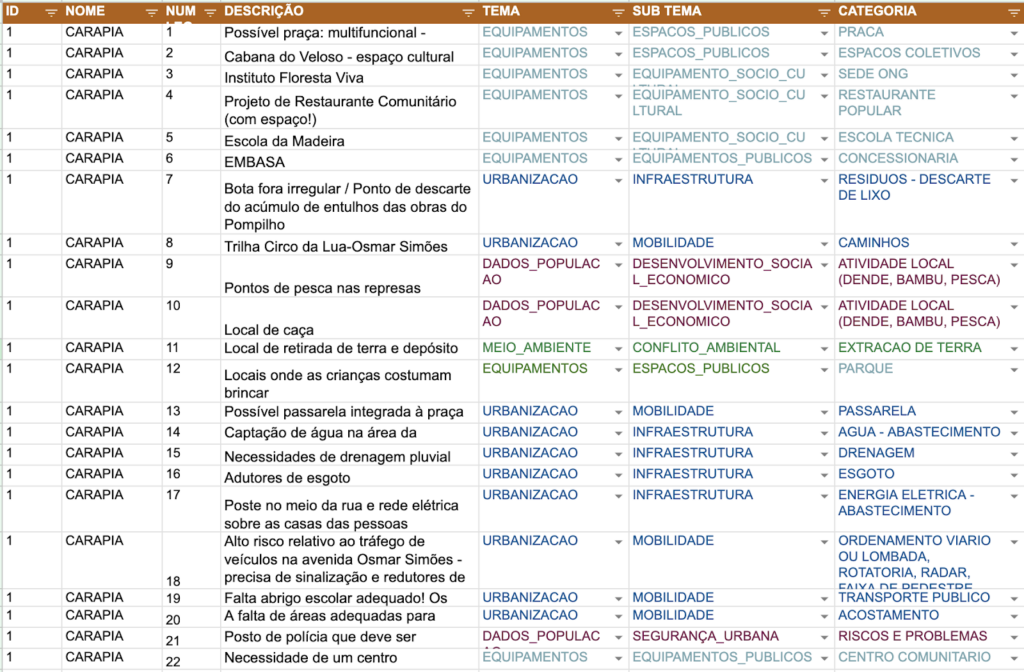Open SUB TEMA dropdown showing CONFLITO_AMBIENTAL

pyautogui.click(x=824, y=348)
